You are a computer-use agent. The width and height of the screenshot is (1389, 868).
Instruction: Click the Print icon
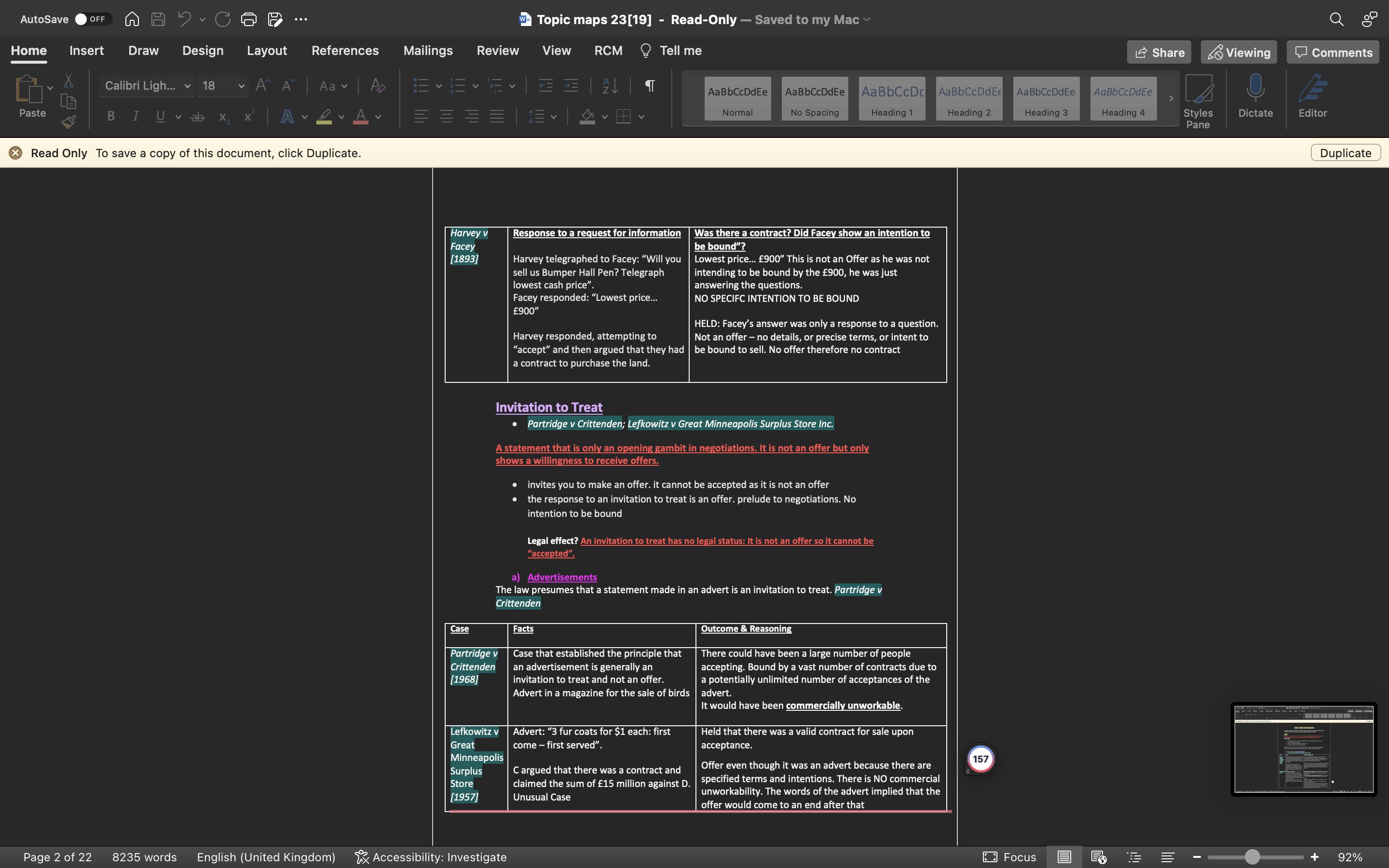tap(248, 19)
